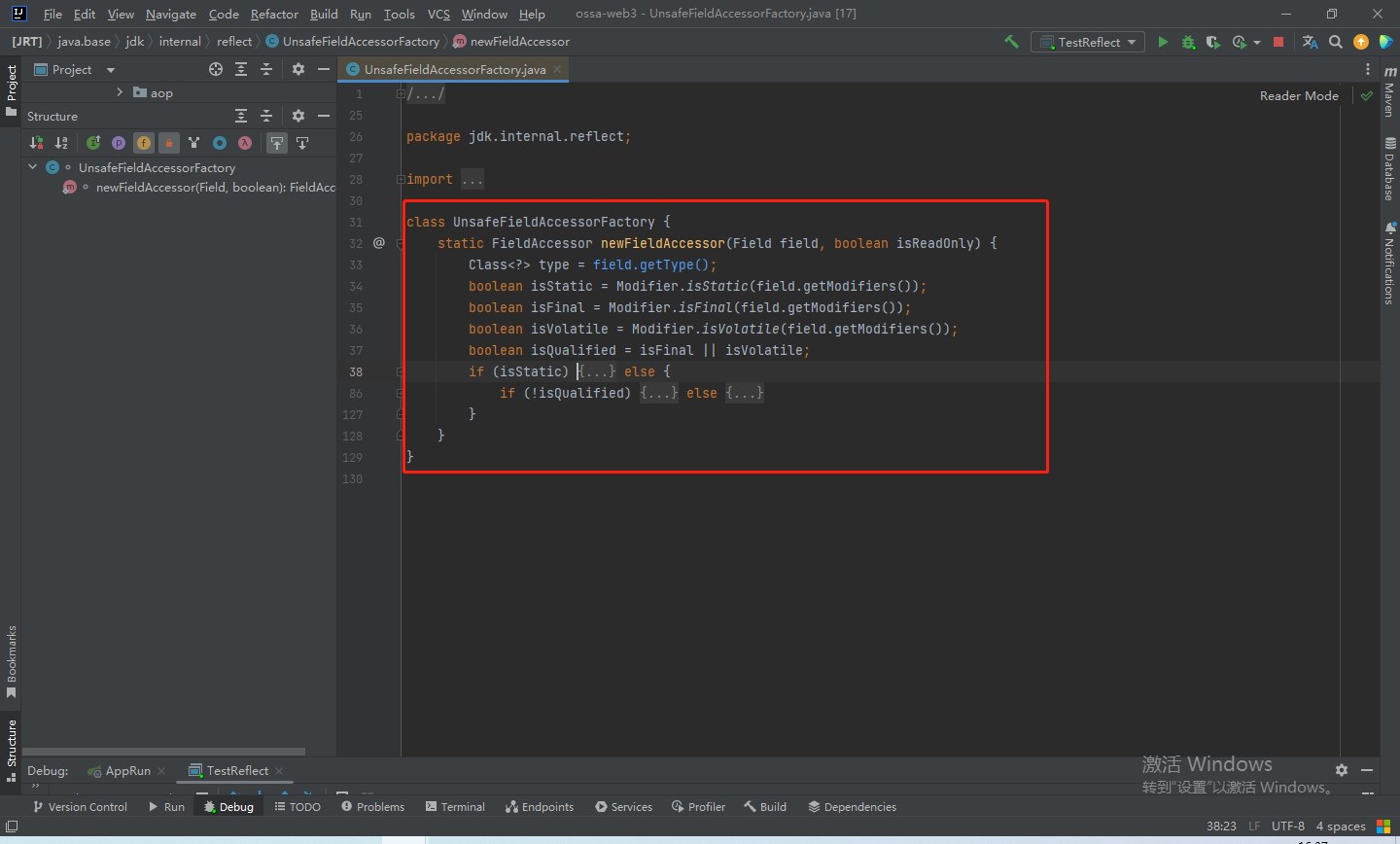The width and height of the screenshot is (1400, 844).
Task: Toggle show anonymous classes
Action: pos(220,143)
